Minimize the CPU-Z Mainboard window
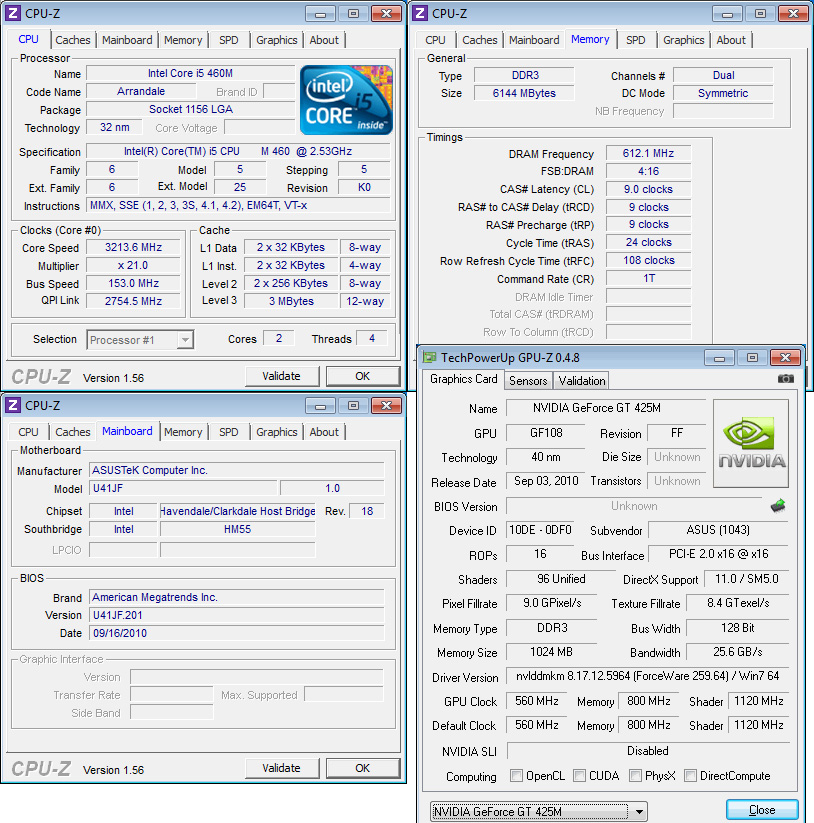Screen dimensions: 814x823 coord(320,406)
